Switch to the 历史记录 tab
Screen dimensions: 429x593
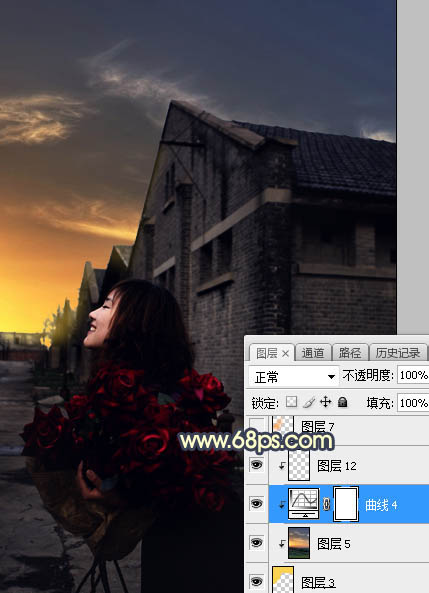[398, 353]
